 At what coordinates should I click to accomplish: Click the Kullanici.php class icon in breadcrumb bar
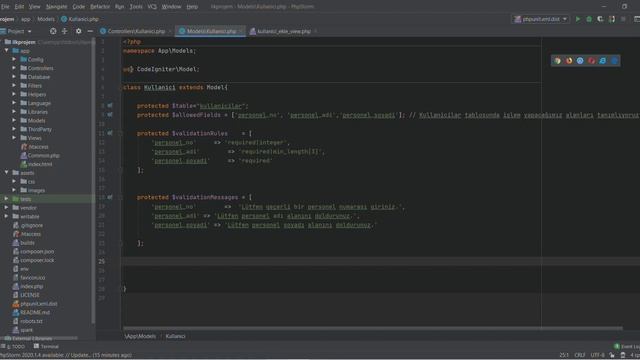(64, 19)
